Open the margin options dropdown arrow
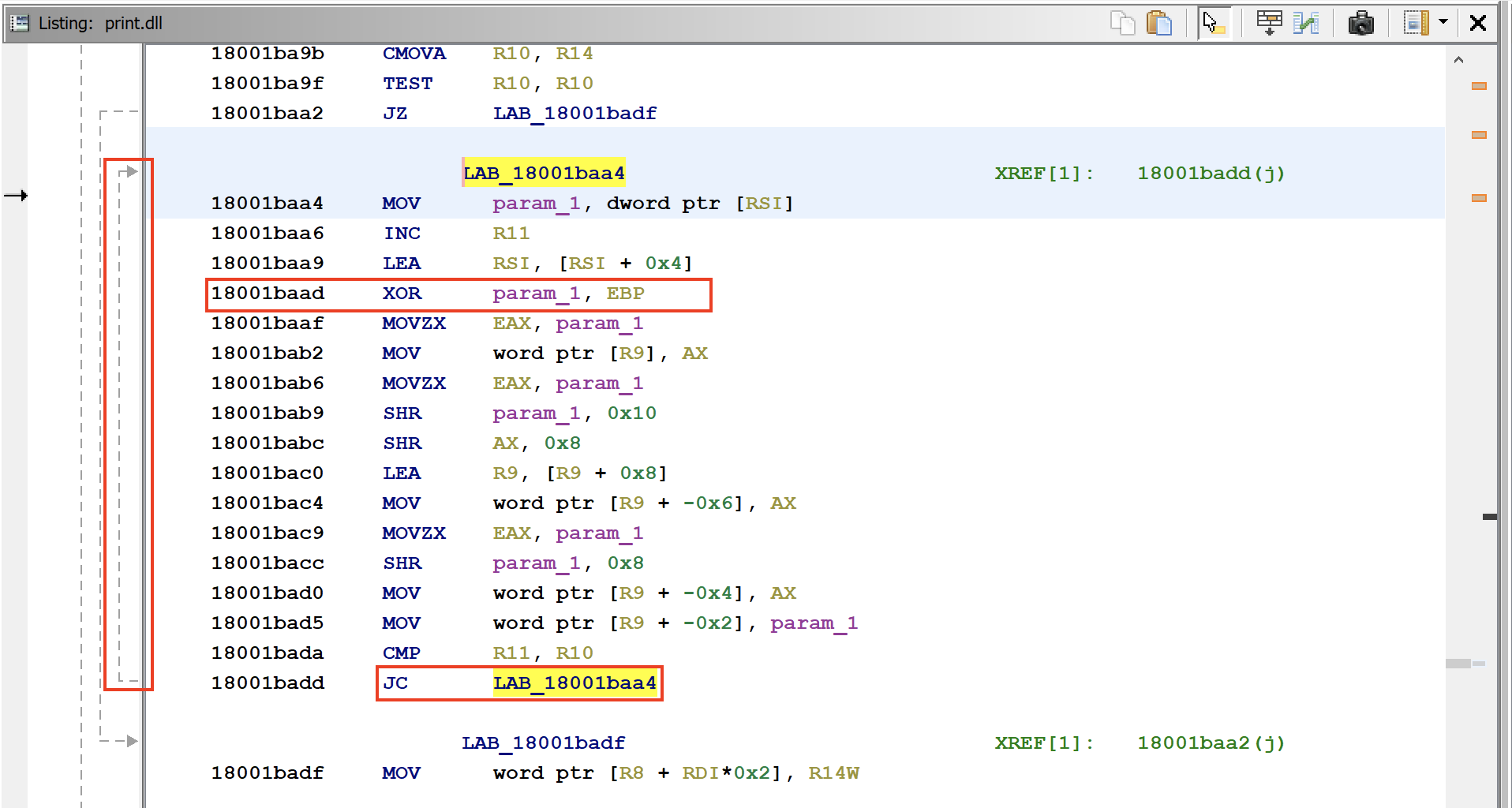Image resolution: width=1512 pixels, height=808 pixels. click(x=1443, y=22)
